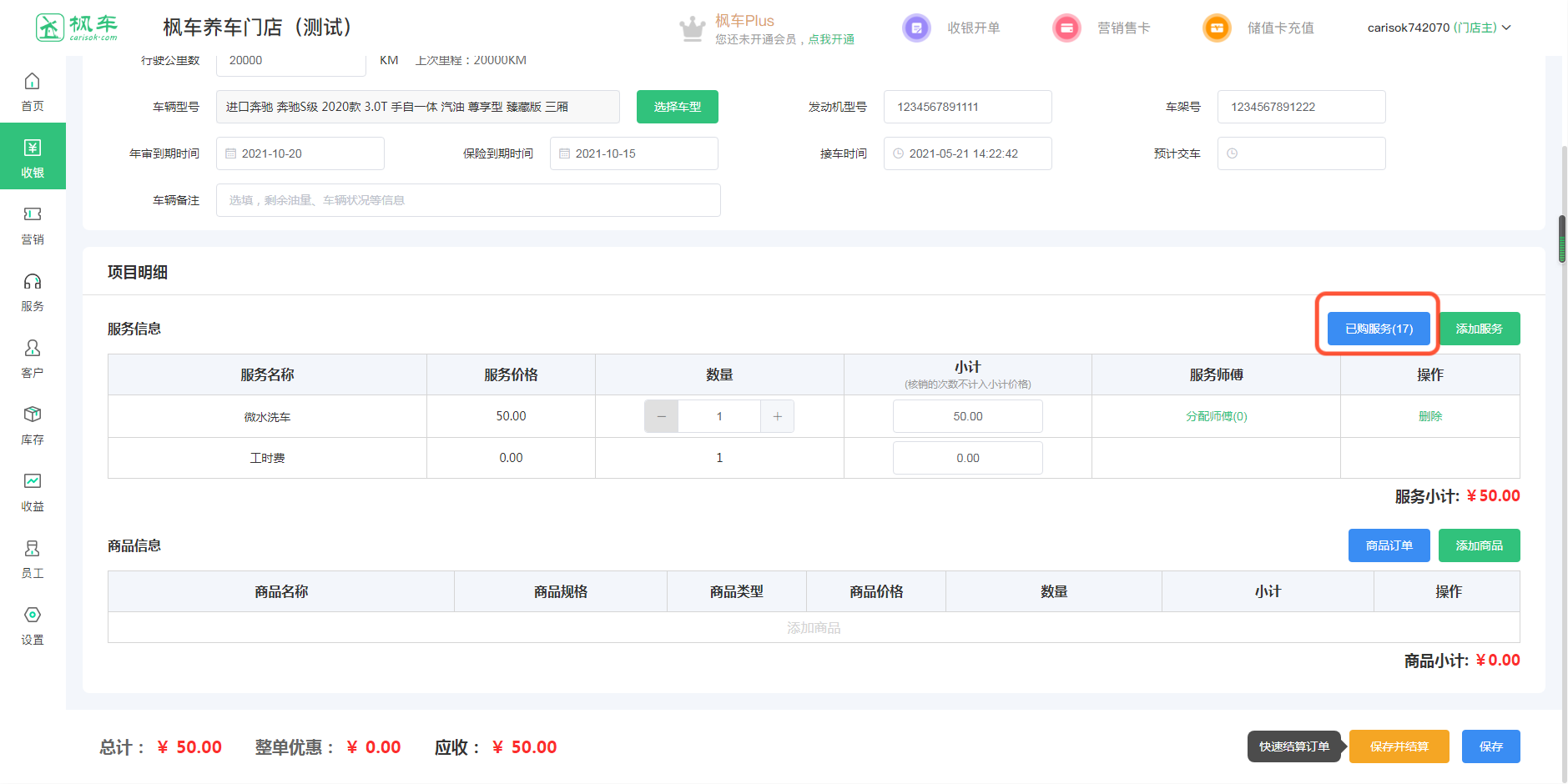Click the 分配师傅(0) link
The image size is (1568, 784).
[1216, 416]
